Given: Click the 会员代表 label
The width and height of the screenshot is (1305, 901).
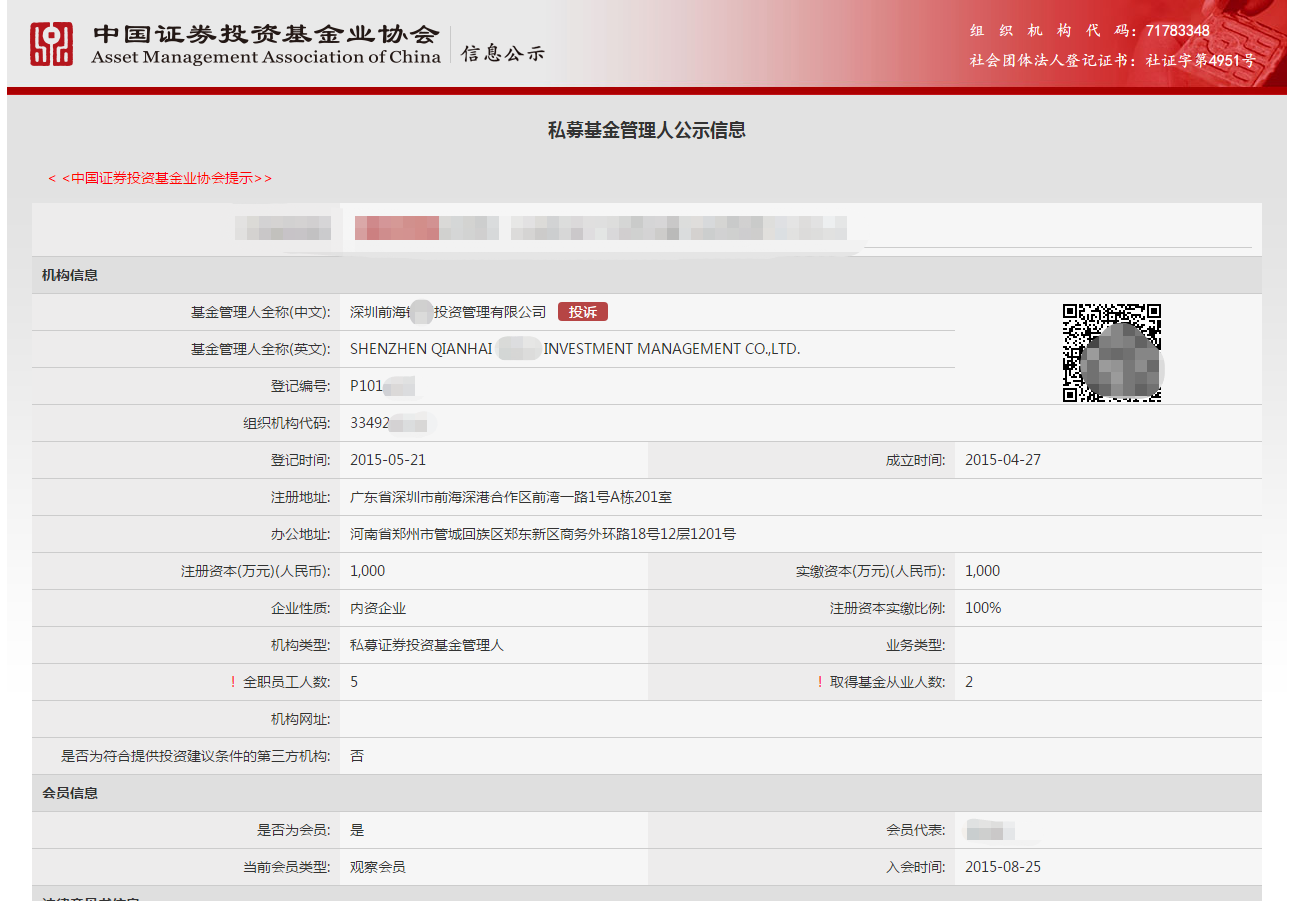Looking at the screenshot, I should click(x=915, y=830).
